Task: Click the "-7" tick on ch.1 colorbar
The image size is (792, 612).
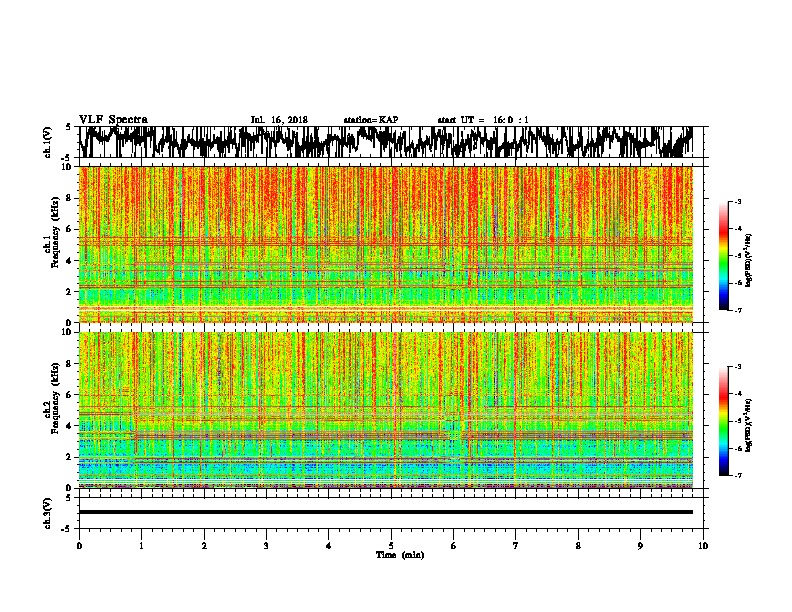Action: [x=738, y=310]
